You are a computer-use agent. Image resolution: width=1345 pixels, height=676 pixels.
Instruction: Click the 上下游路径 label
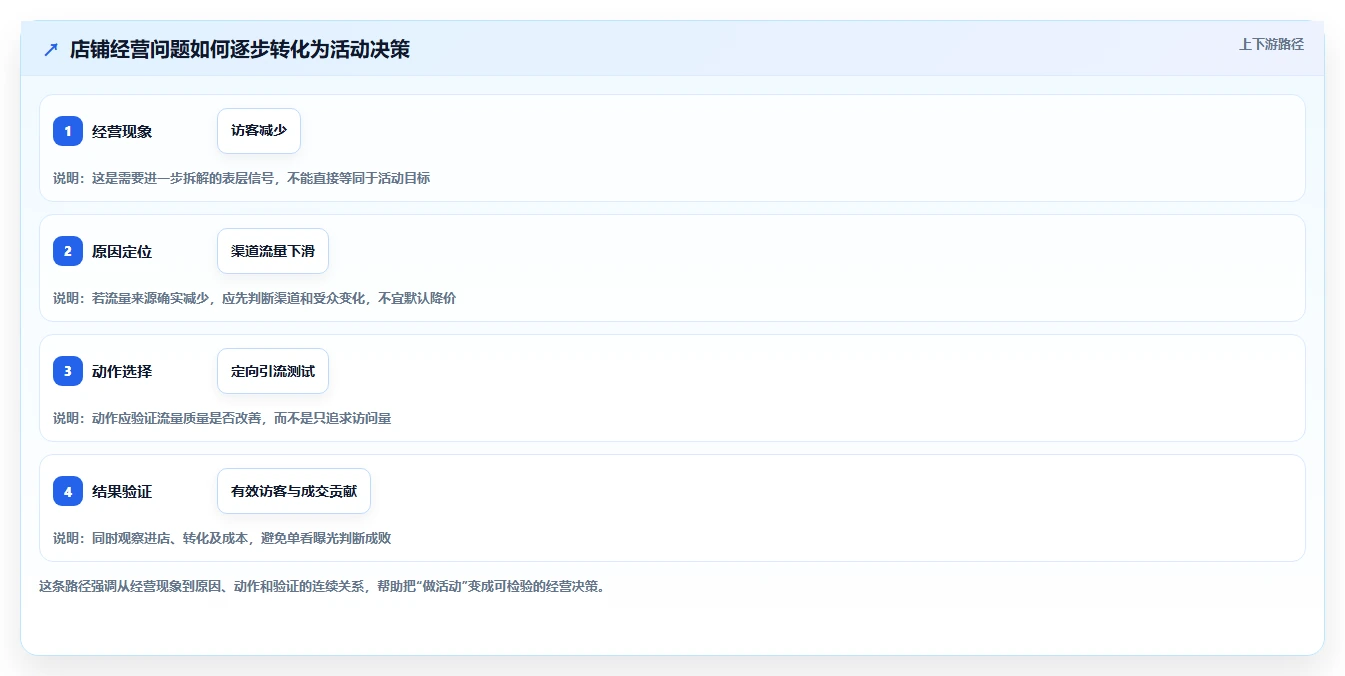pos(1271,44)
